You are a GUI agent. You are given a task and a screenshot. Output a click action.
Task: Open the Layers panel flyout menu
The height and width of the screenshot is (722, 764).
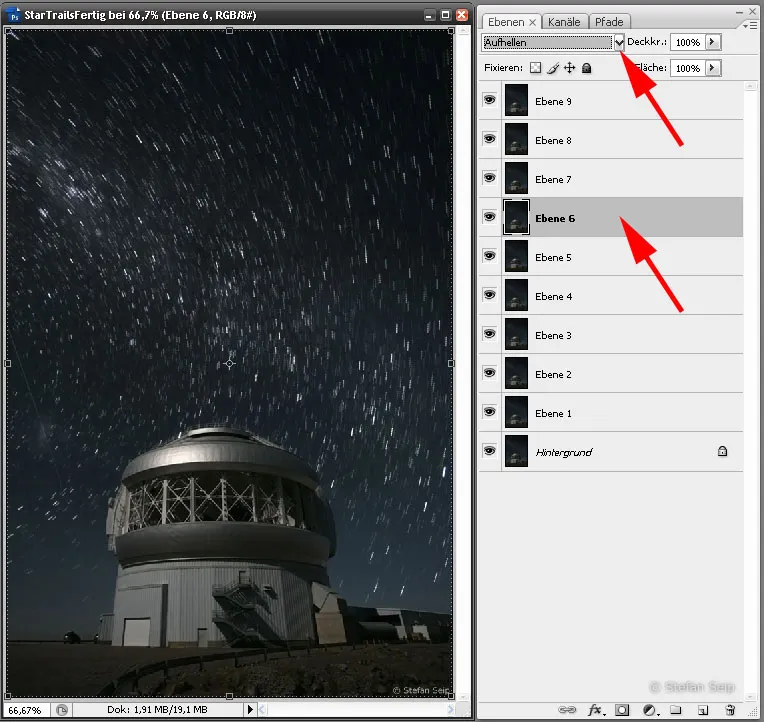(x=750, y=25)
